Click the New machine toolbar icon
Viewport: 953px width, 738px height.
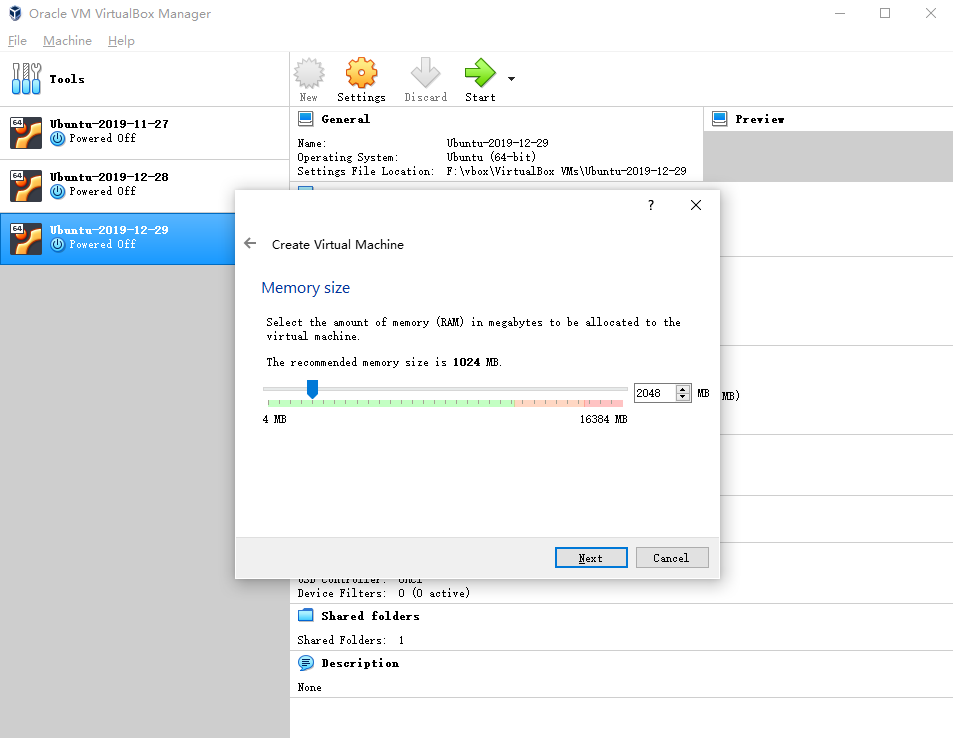click(x=309, y=74)
